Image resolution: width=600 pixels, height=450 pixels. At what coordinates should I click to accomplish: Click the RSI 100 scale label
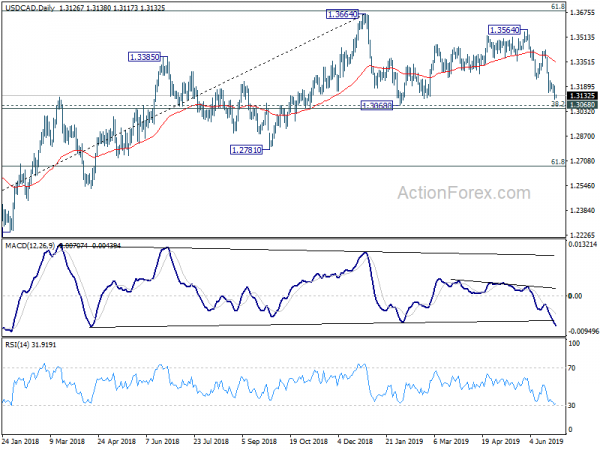574,343
